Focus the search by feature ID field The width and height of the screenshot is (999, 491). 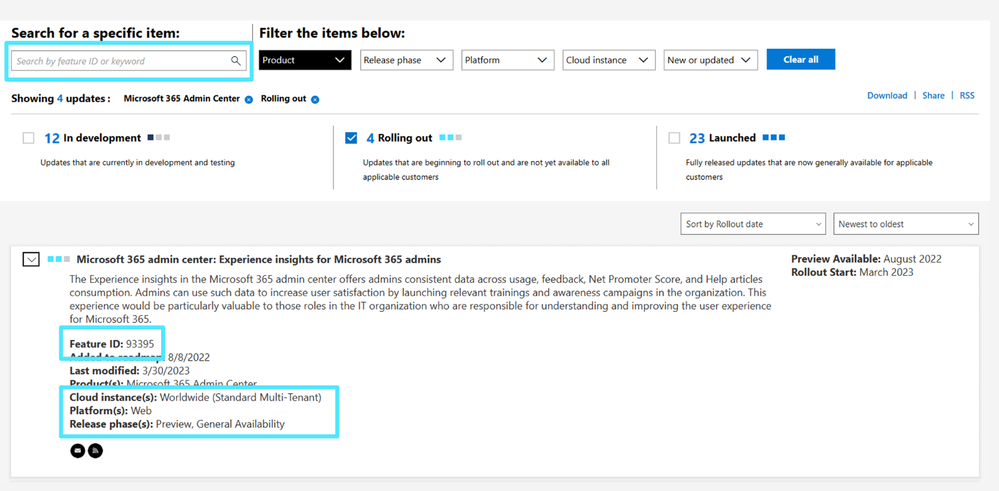pos(129,61)
